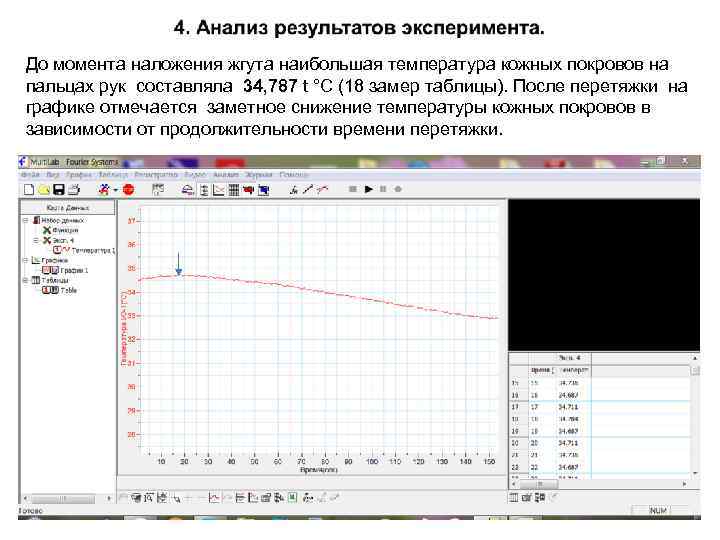This screenshot has height=540, width=720.
Task: Click the red curve fit icon
Action: coord(323,189)
